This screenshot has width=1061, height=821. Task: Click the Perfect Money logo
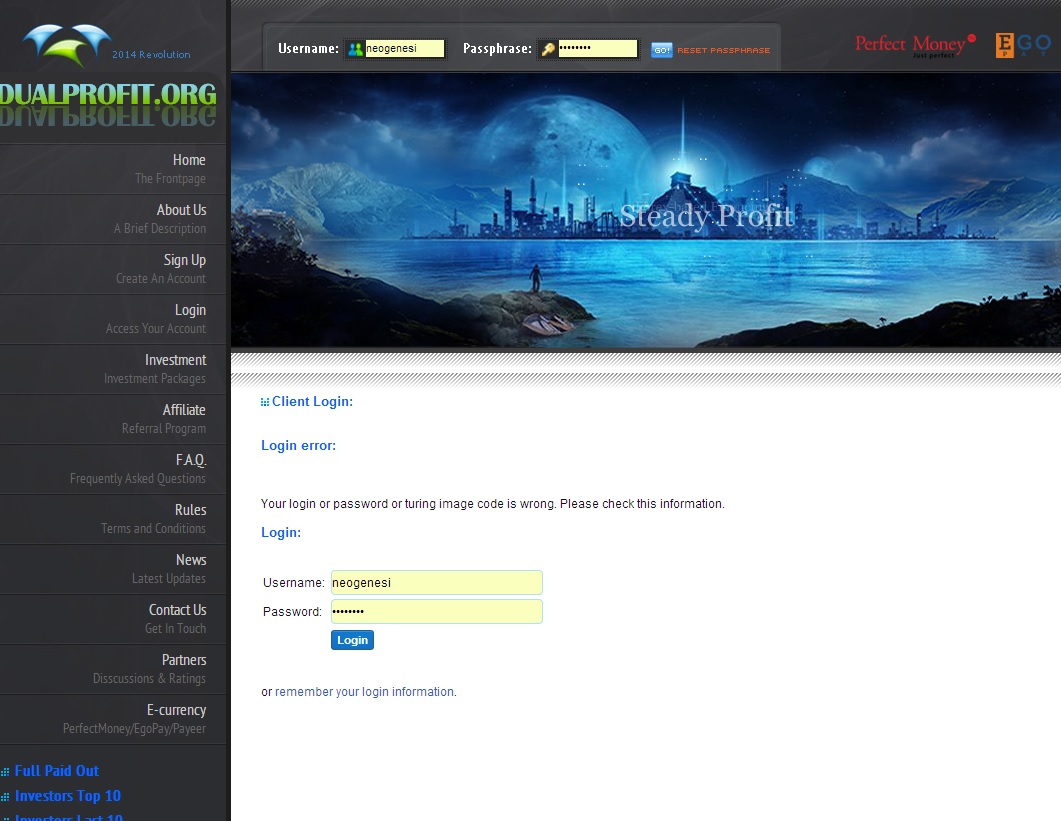[914, 45]
